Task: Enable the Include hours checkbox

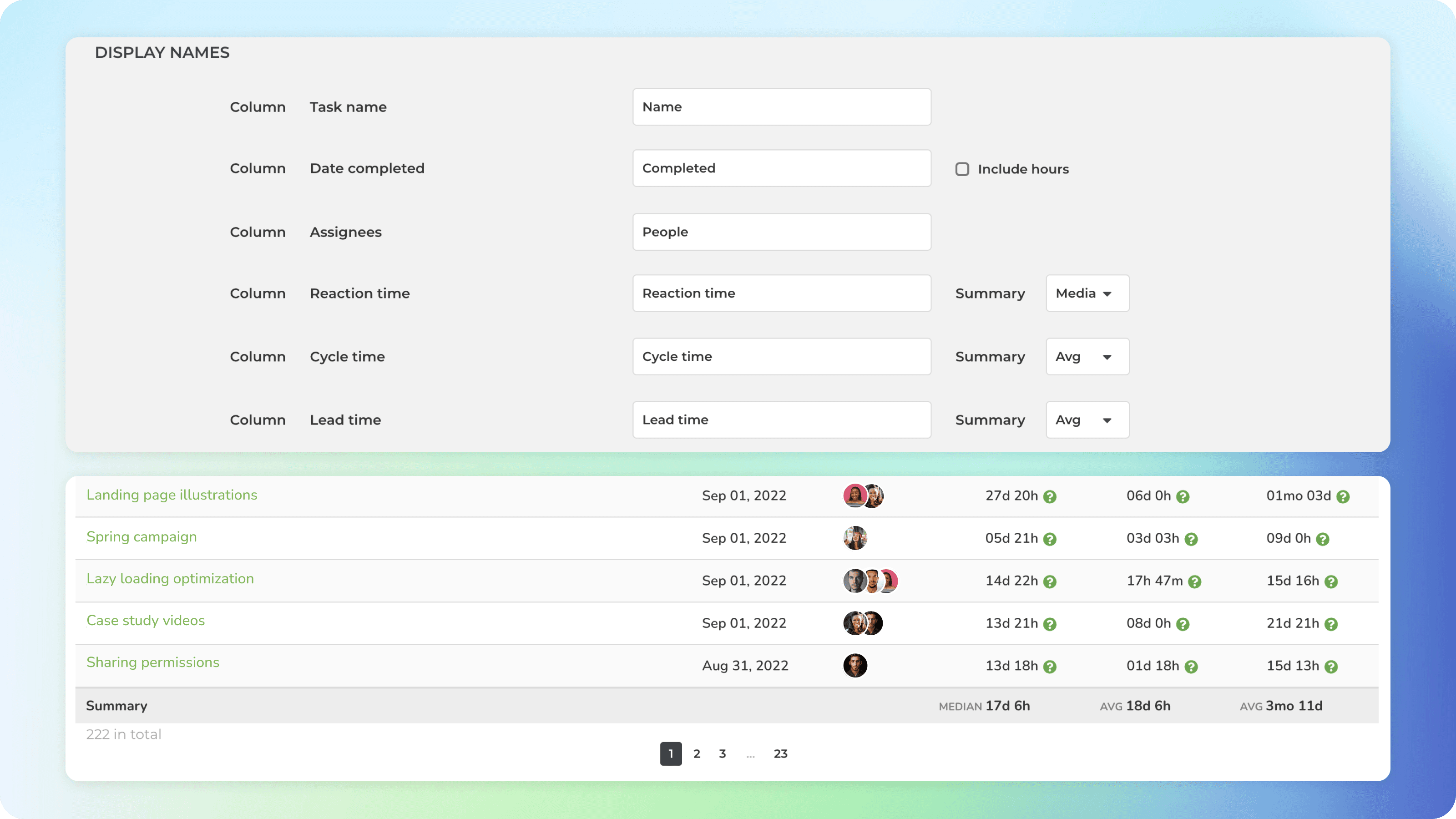Action: point(962,169)
